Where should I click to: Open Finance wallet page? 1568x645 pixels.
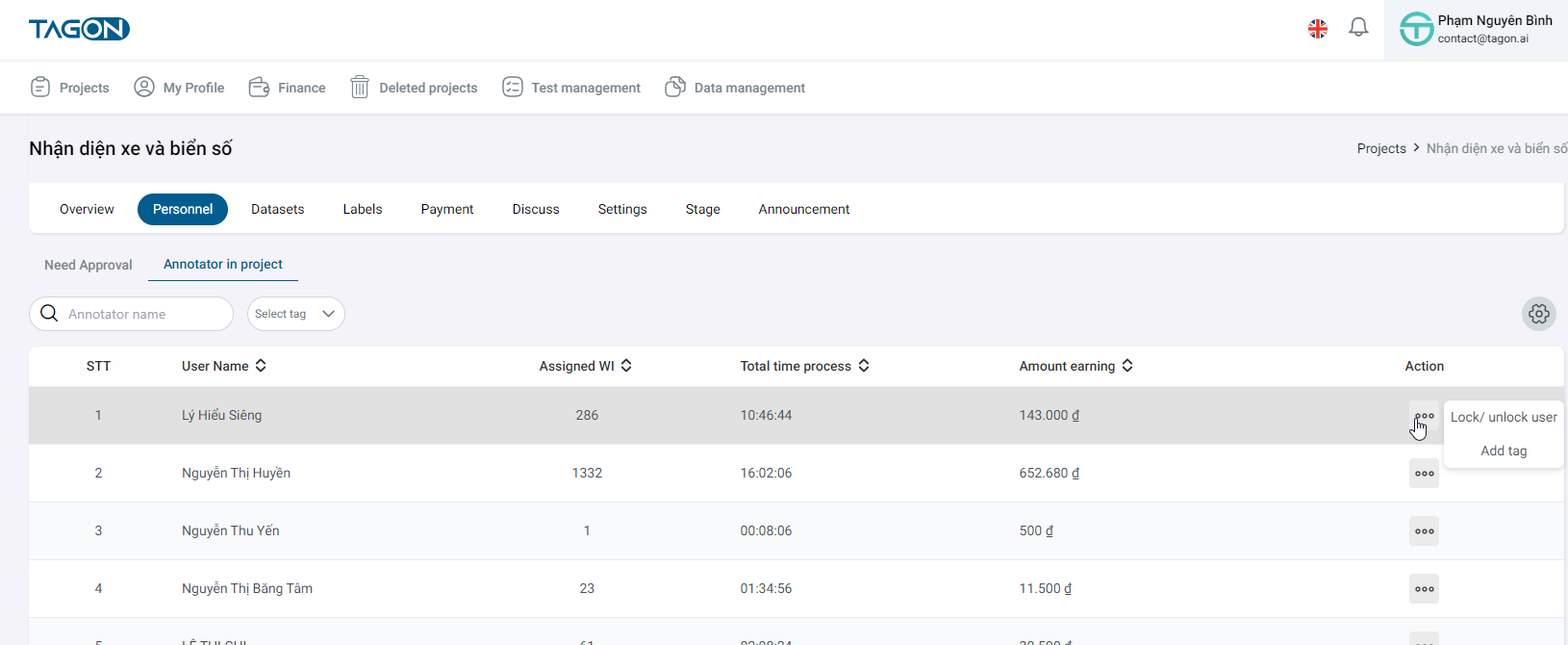(x=287, y=88)
